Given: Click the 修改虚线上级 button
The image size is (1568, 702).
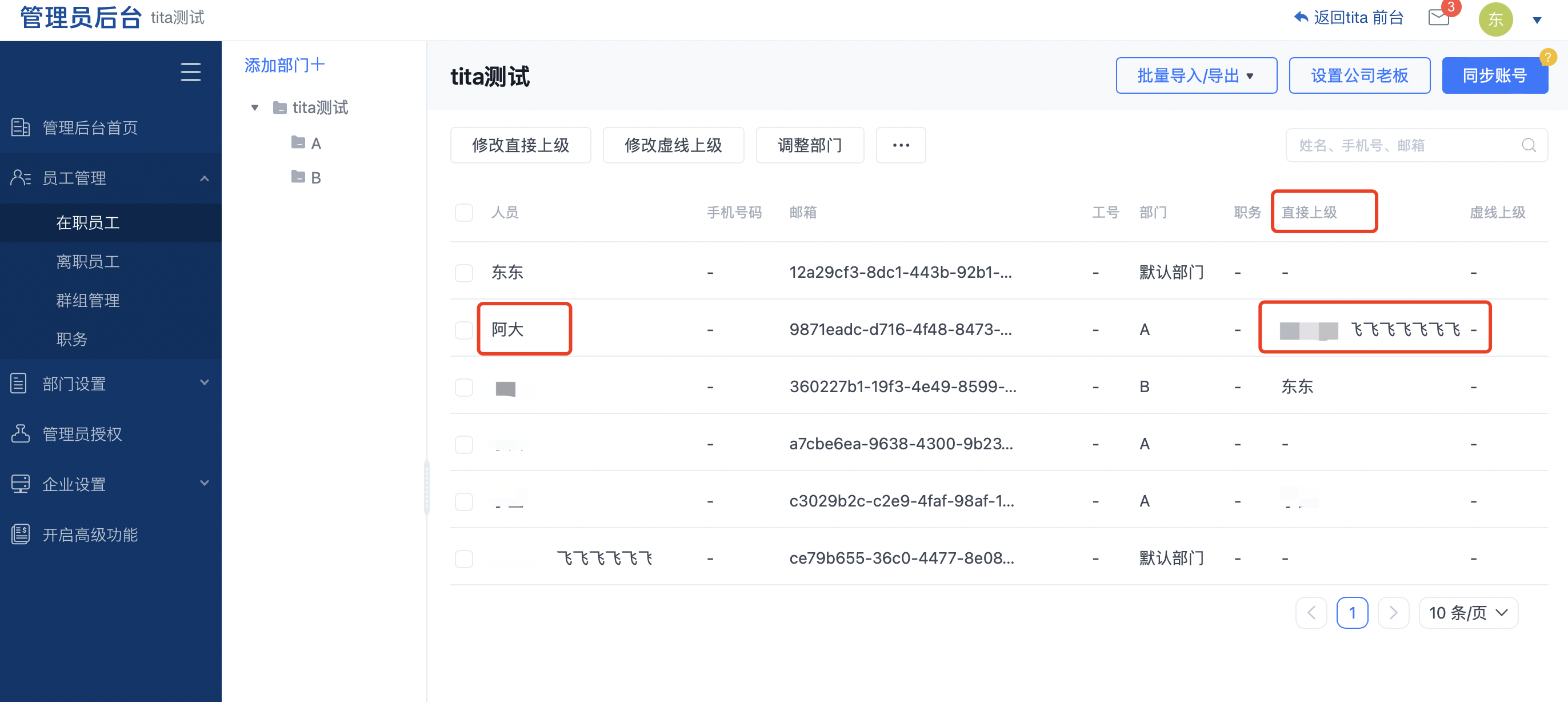Looking at the screenshot, I should [673, 145].
